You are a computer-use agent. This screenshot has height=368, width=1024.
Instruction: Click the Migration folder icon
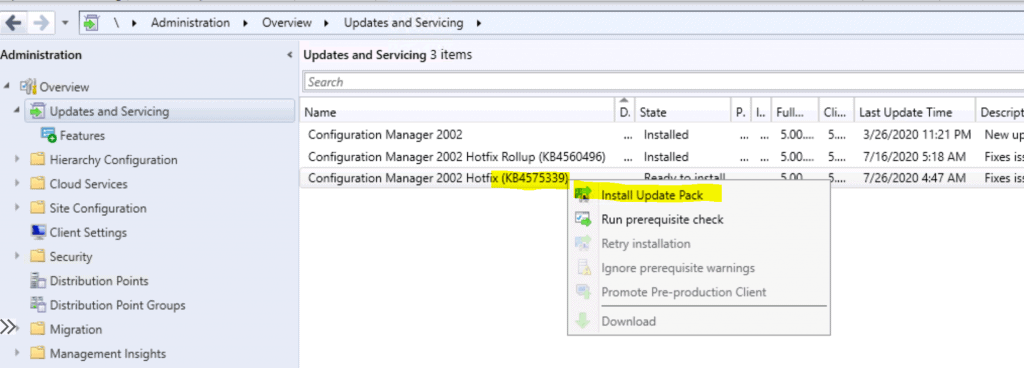[x=38, y=329]
